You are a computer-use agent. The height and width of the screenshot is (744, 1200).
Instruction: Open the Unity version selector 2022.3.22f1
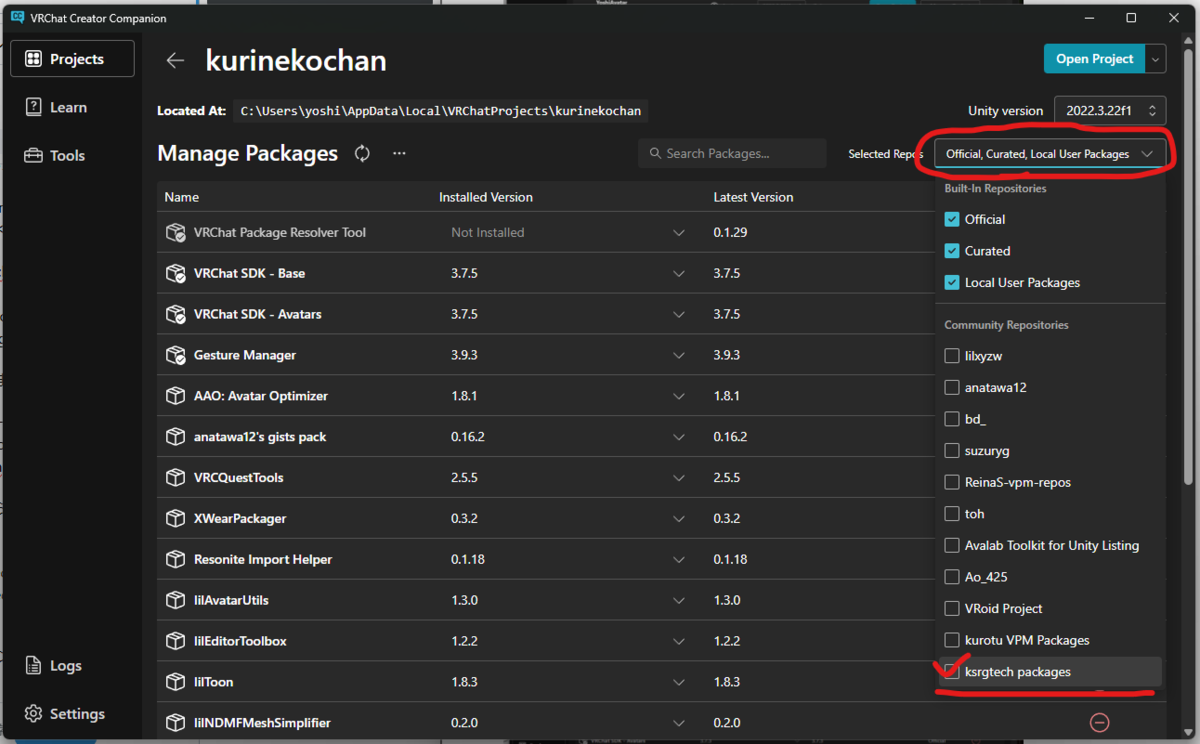1109,111
